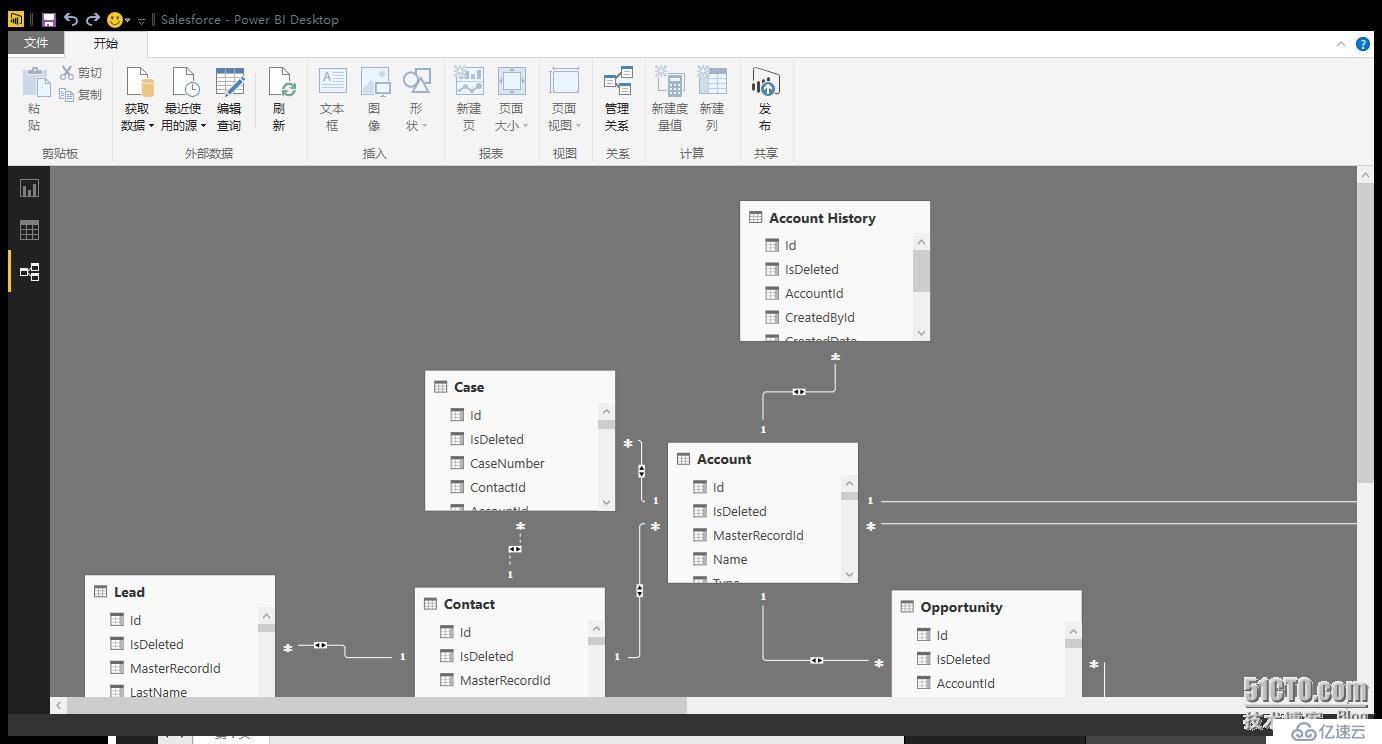This screenshot has height=744, width=1382.
Task: Click the 刷新 refresh button
Action: [x=279, y=99]
